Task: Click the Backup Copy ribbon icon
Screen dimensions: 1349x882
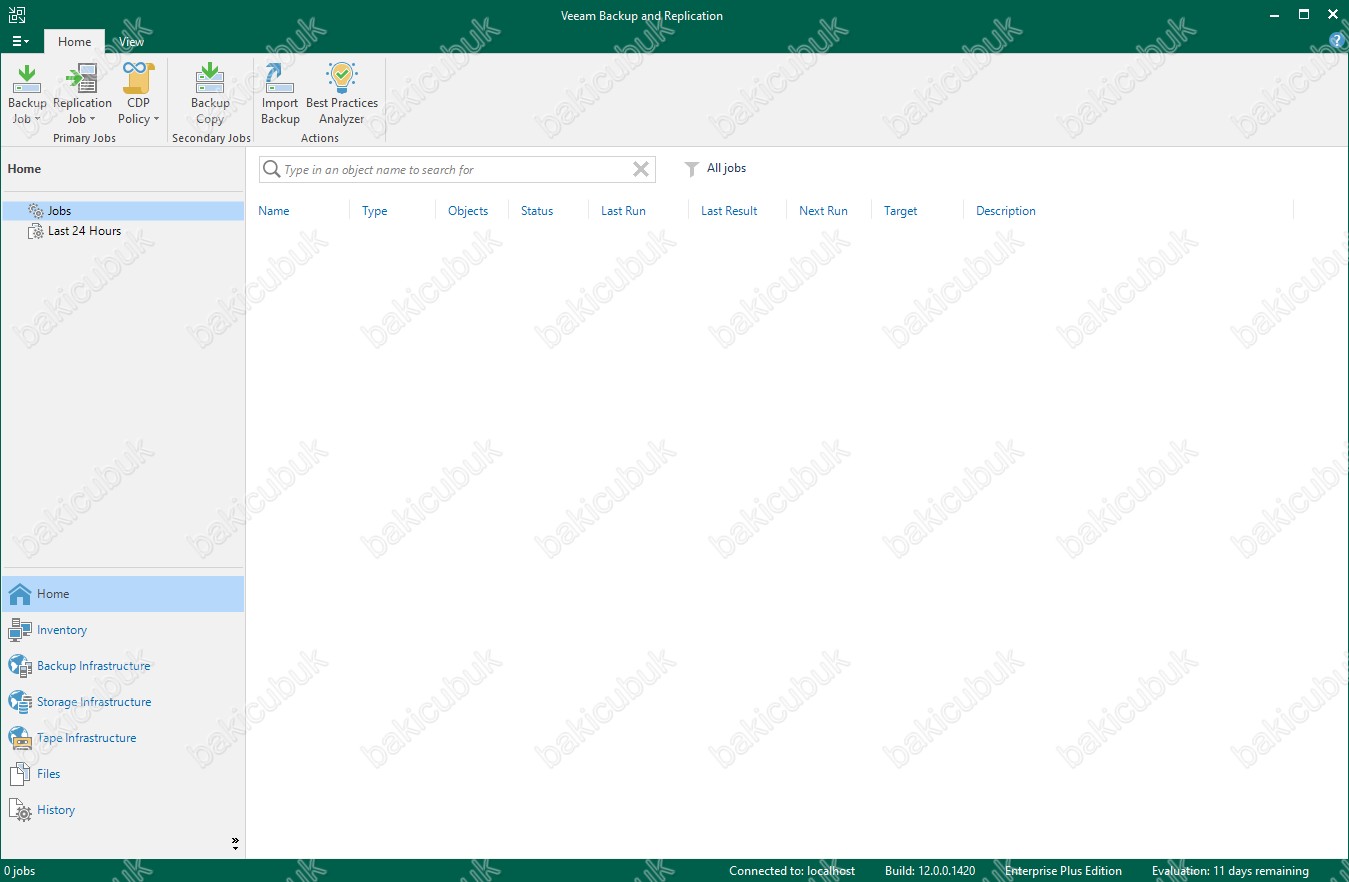Action: coord(210,78)
